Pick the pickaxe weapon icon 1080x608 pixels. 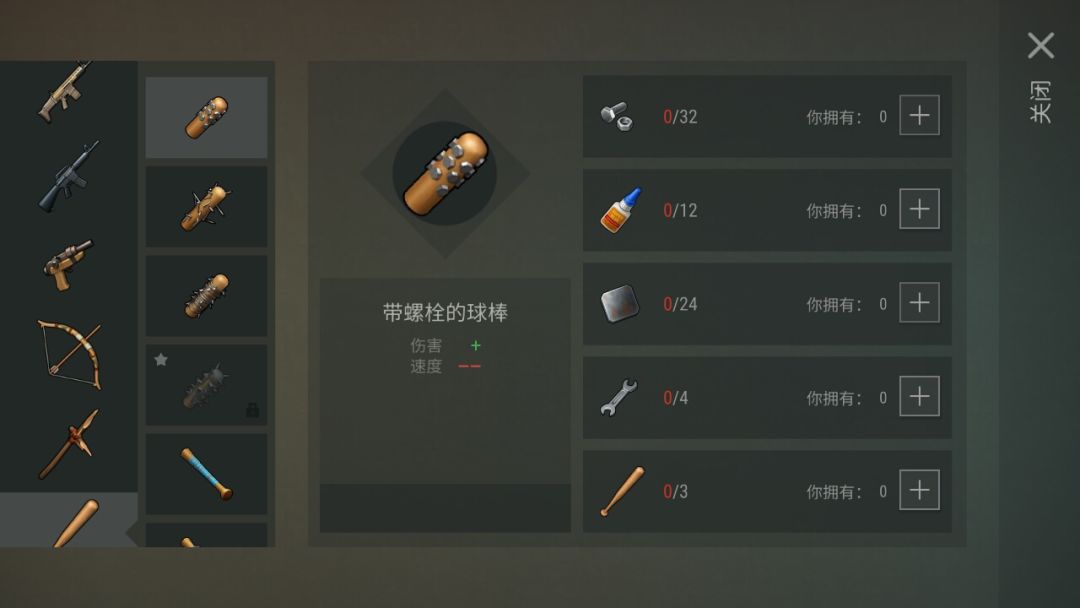pyautogui.click(x=69, y=444)
